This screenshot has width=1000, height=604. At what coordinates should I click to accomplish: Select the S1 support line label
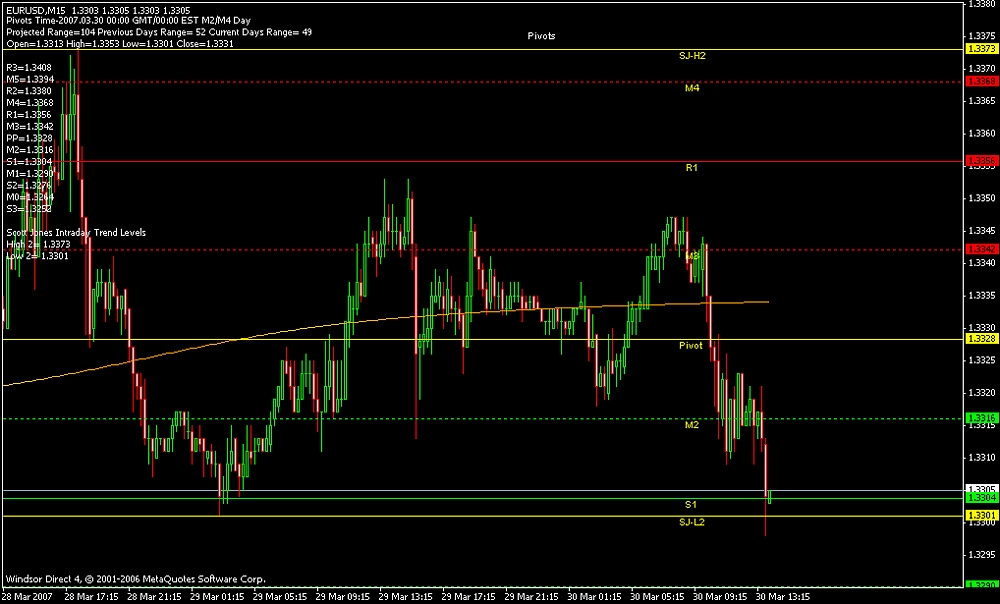tap(691, 503)
